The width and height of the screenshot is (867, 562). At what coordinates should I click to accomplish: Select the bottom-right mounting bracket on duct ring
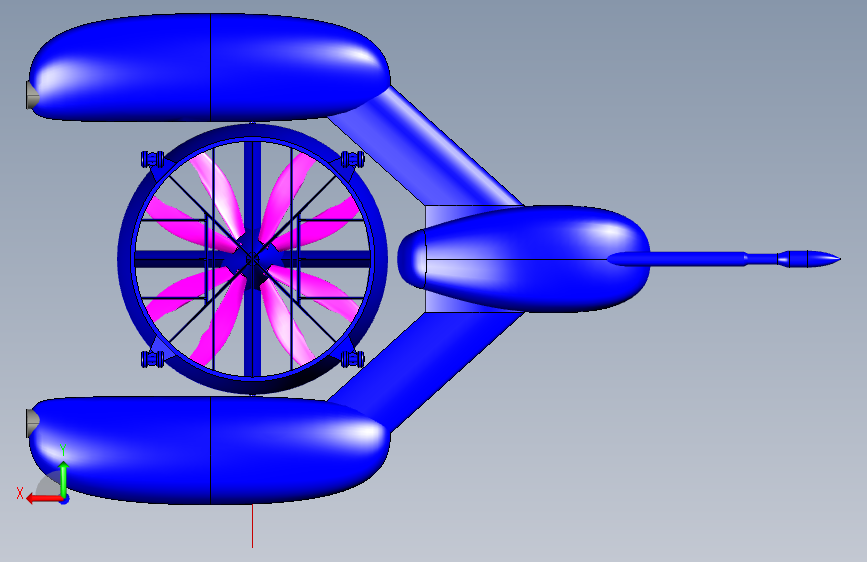click(352, 359)
